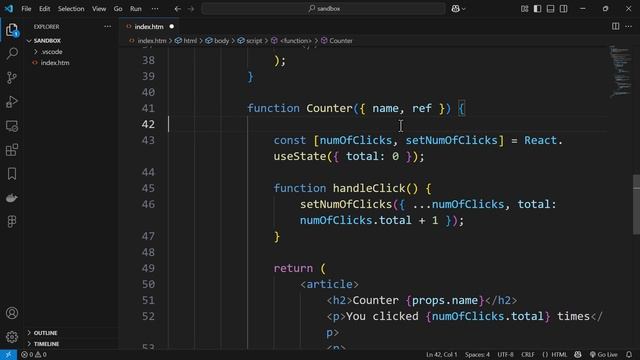Open the Extensions view

pyautogui.click(x=12, y=150)
